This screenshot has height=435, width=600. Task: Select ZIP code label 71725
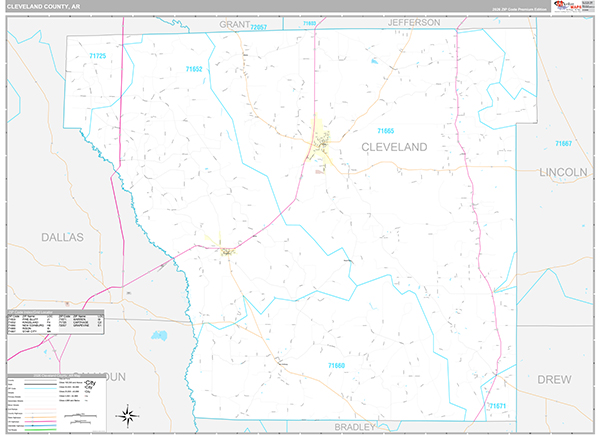(x=98, y=56)
